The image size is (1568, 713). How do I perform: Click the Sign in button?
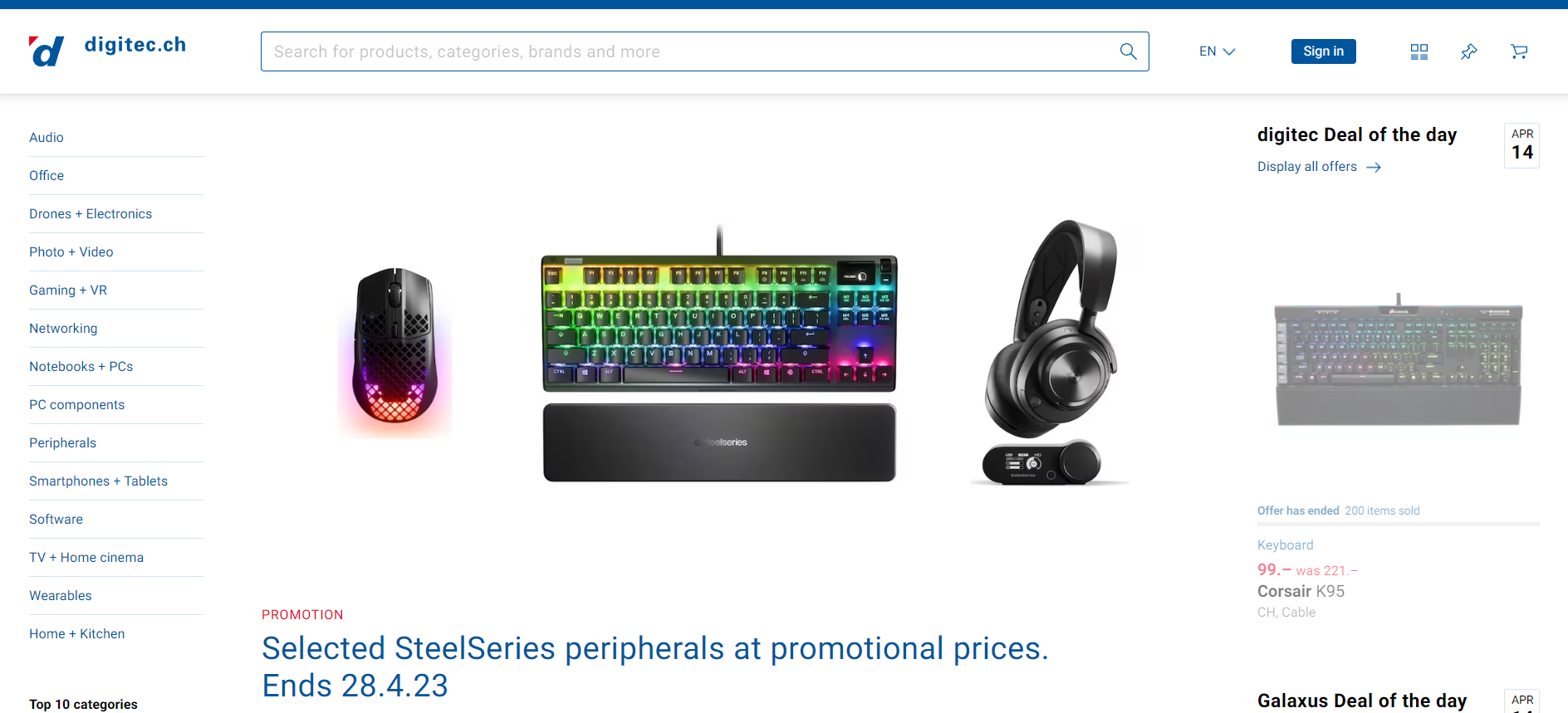(x=1323, y=51)
